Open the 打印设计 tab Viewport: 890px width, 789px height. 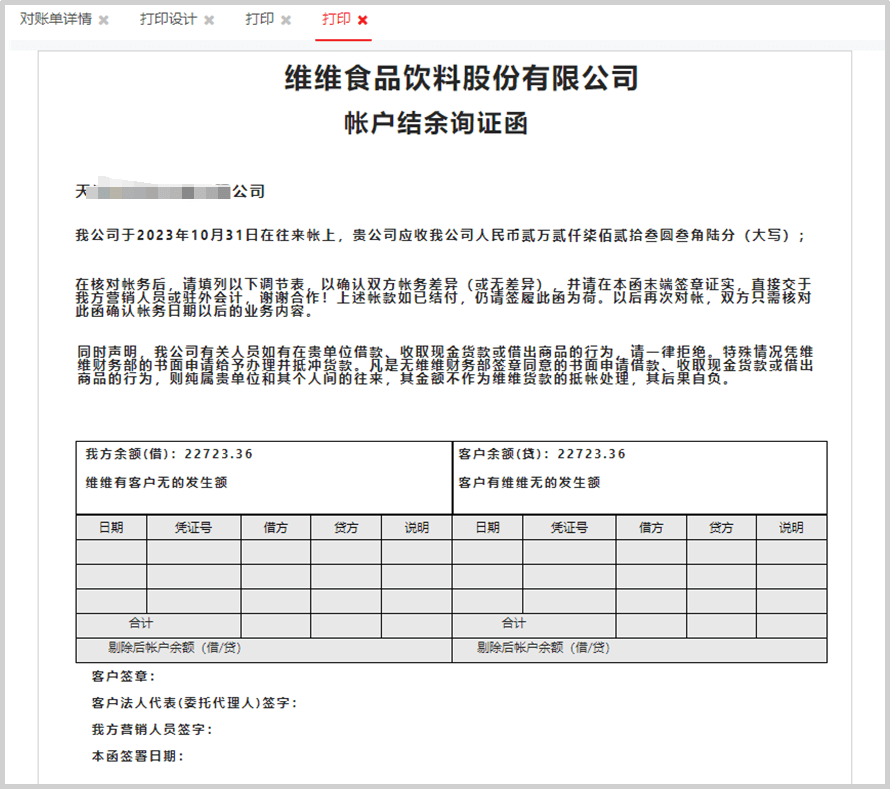pyautogui.click(x=168, y=20)
